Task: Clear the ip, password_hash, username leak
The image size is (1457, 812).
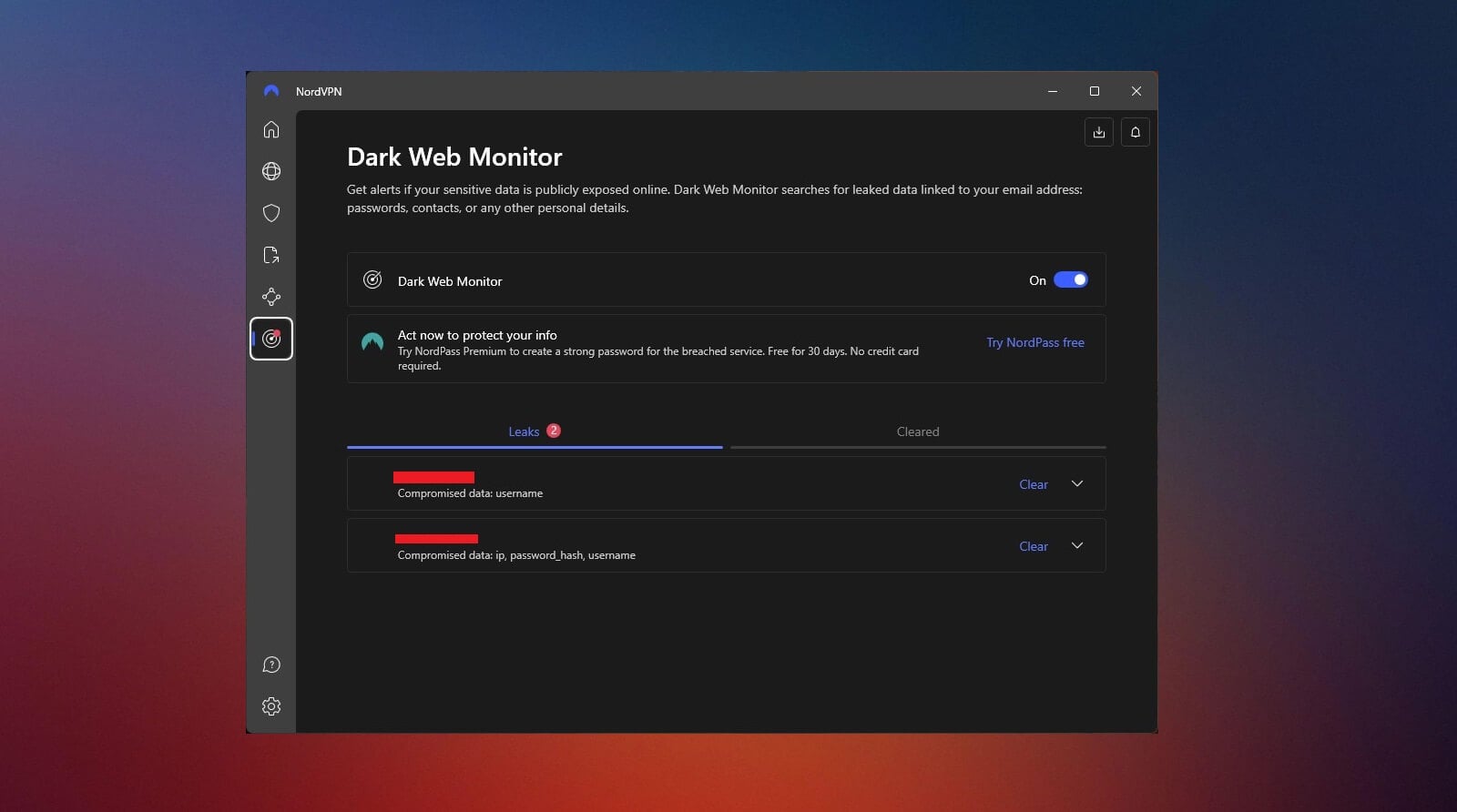Action: point(1034,546)
